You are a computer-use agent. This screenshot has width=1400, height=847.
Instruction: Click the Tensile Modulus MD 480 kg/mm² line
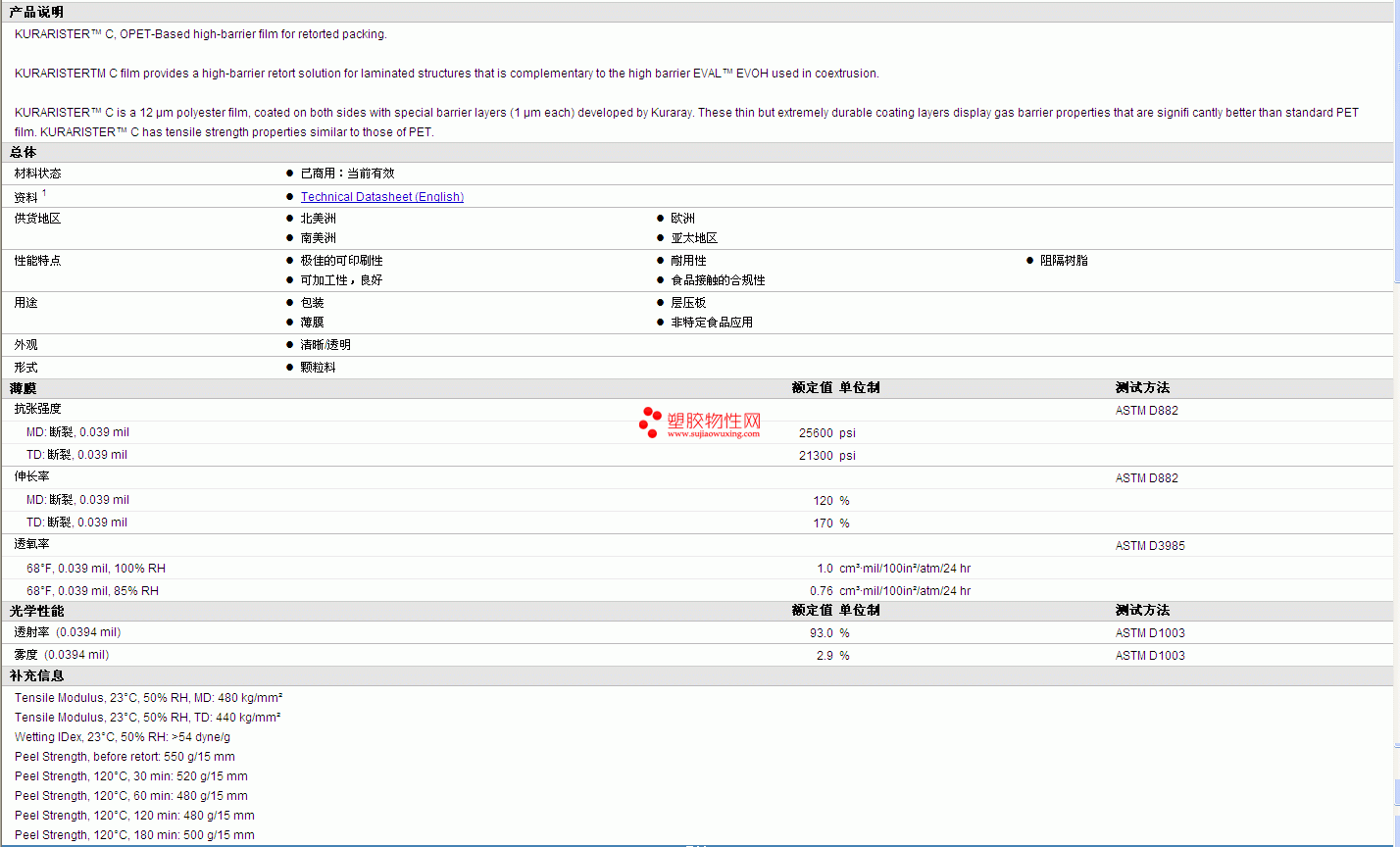pos(149,698)
